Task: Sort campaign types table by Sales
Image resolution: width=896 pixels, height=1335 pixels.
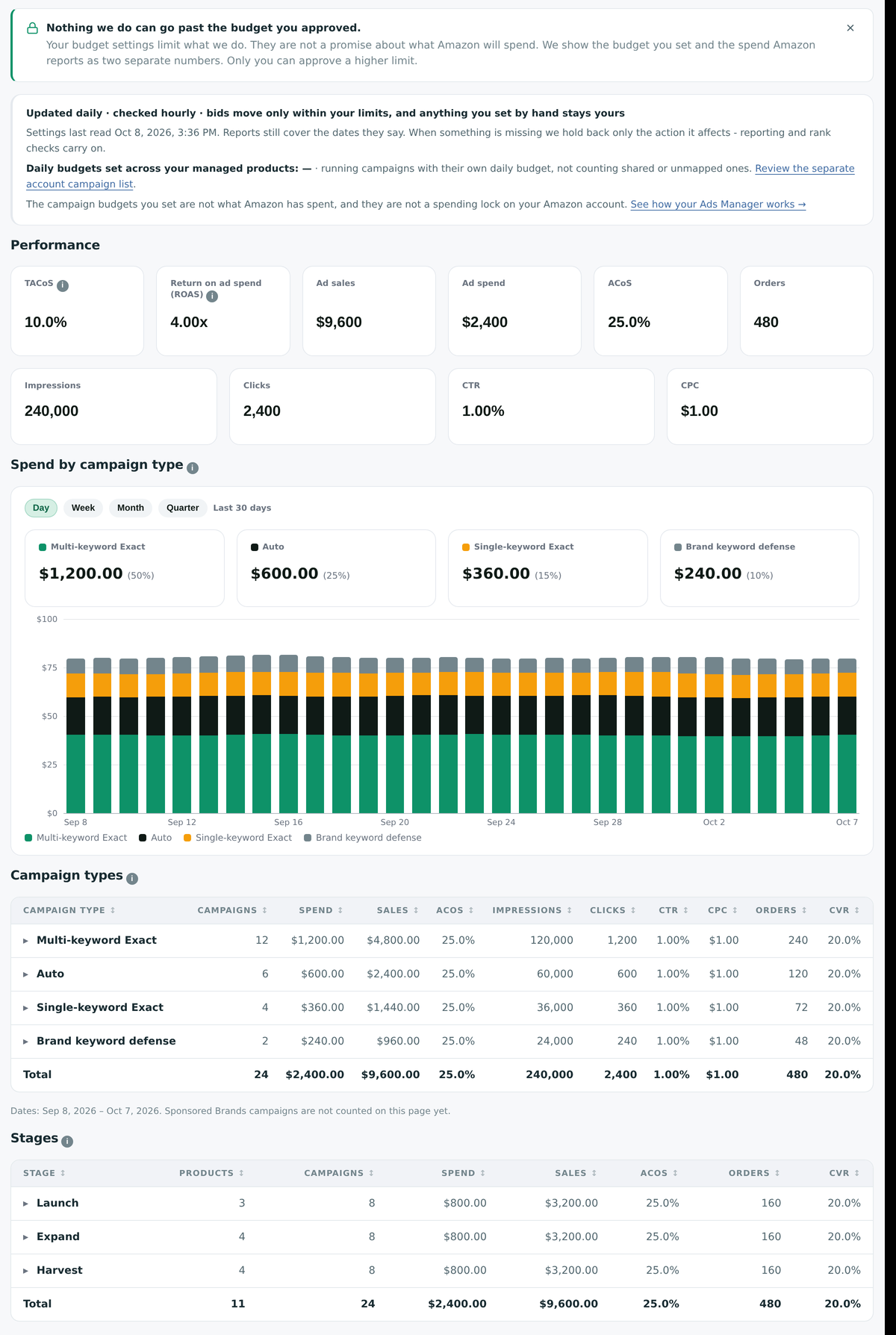Action: click(398, 910)
